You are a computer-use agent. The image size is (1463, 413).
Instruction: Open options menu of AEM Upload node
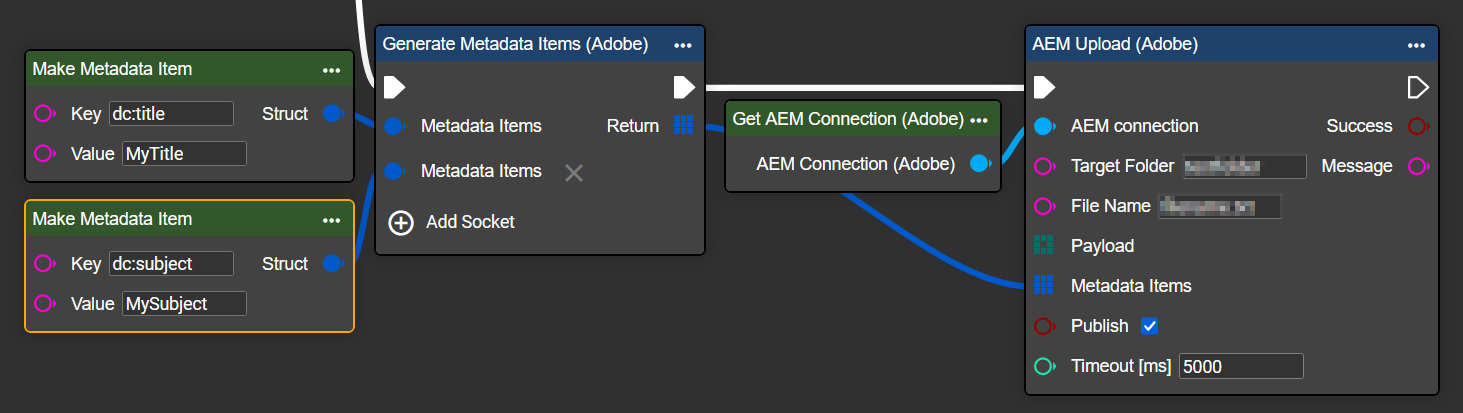(x=1416, y=45)
